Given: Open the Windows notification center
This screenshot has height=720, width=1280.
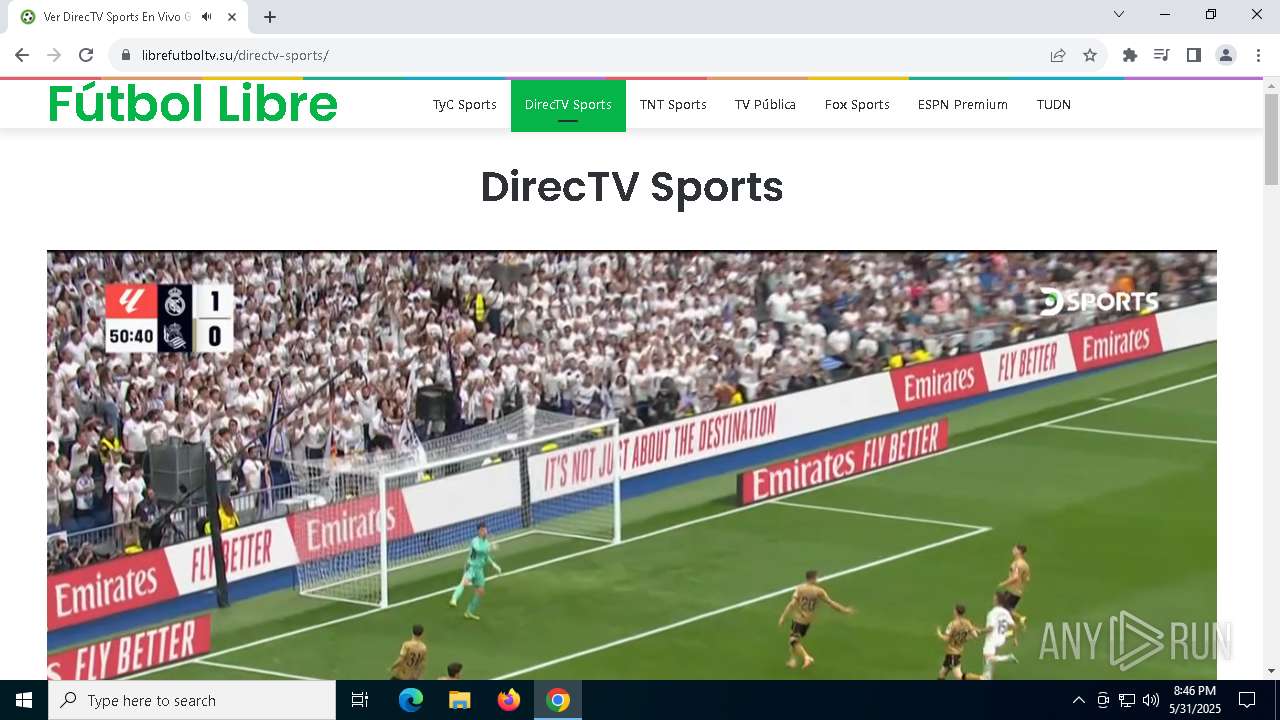Looking at the screenshot, I should coord(1247,700).
